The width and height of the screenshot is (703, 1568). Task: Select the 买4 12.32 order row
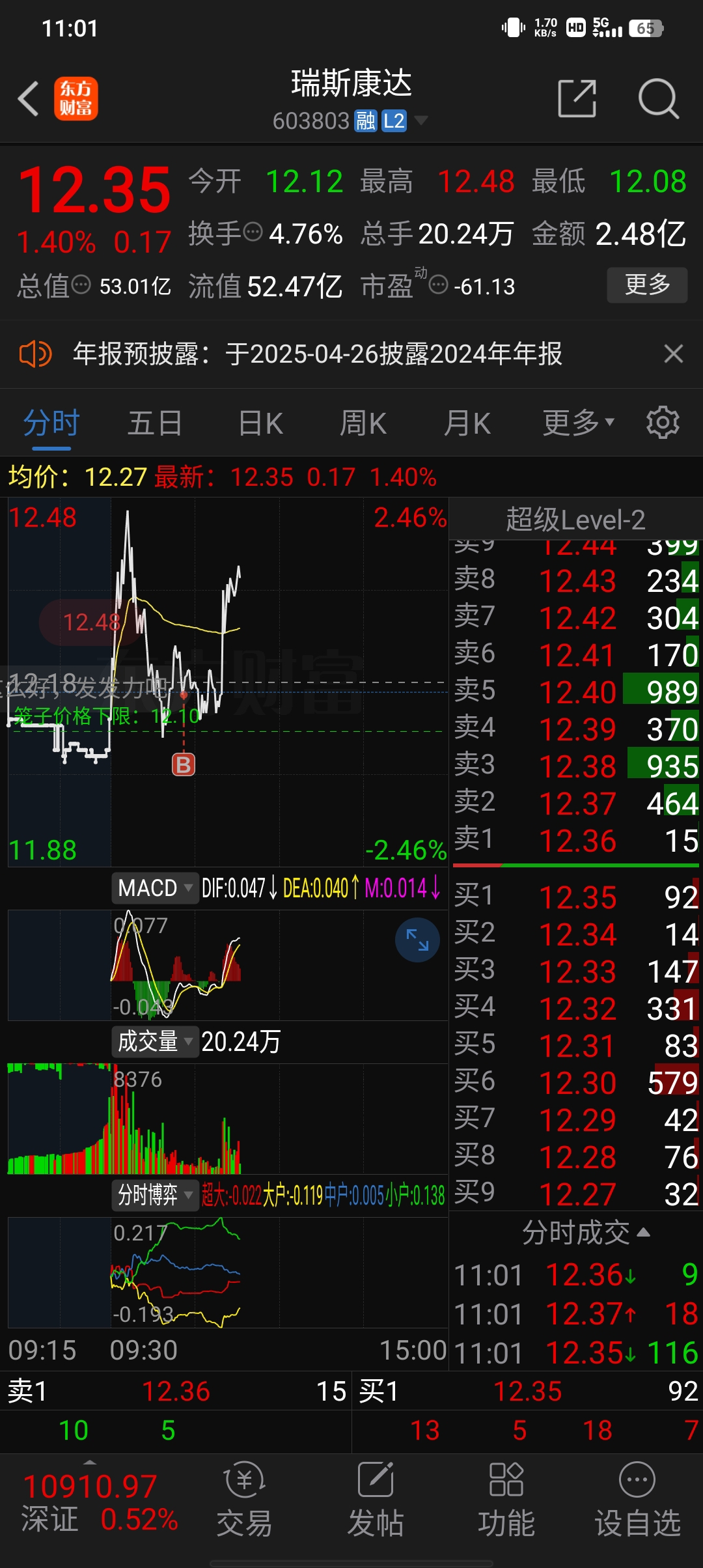tap(576, 1008)
